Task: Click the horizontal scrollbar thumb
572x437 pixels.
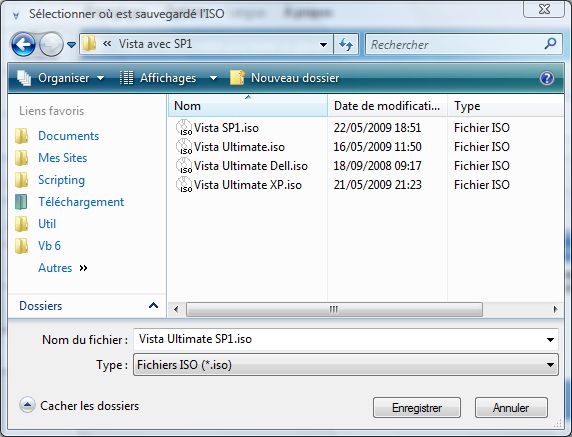Action: (x=334, y=309)
